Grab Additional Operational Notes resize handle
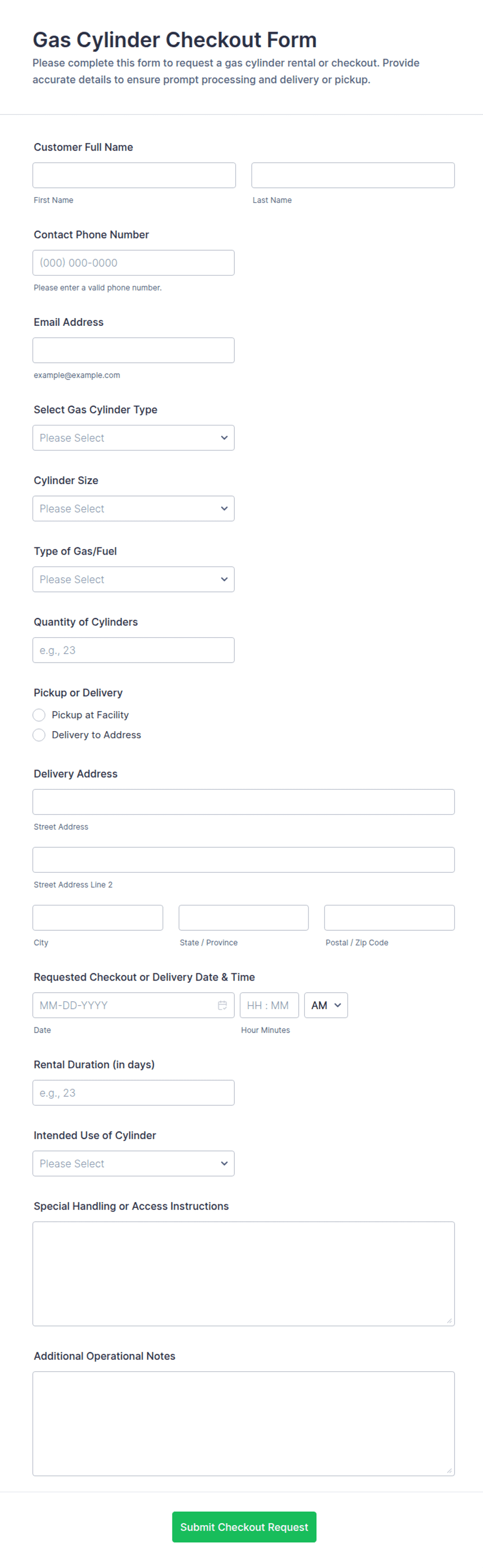The image size is (483, 1568). [x=449, y=1470]
